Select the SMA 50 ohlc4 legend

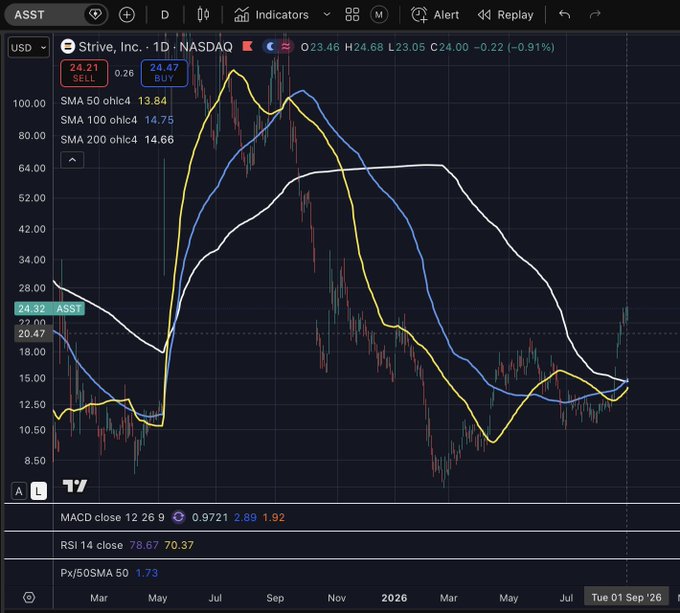coord(95,101)
